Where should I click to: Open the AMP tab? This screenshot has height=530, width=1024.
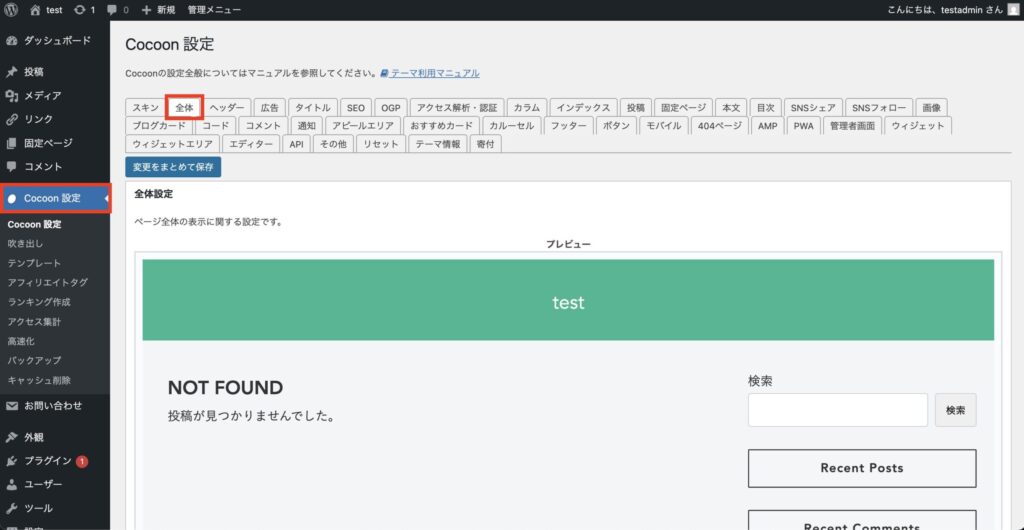click(x=767, y=126)
